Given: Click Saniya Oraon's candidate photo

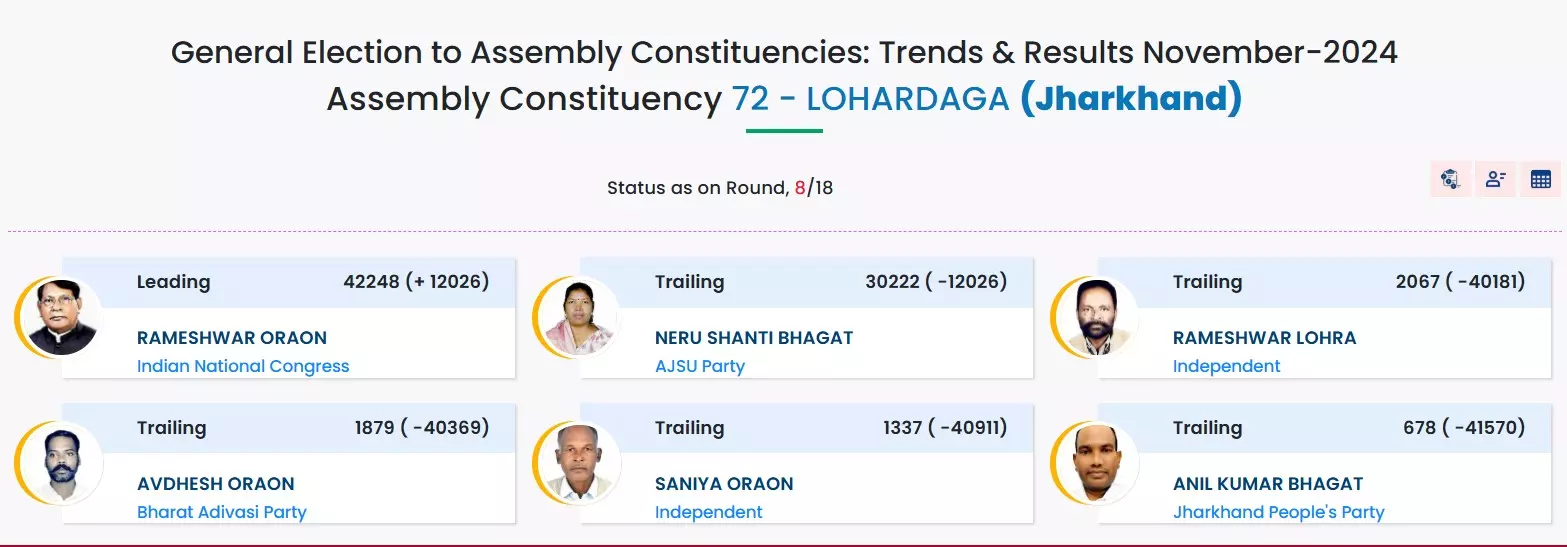Looking at the screenshot, I should point(580,464).
